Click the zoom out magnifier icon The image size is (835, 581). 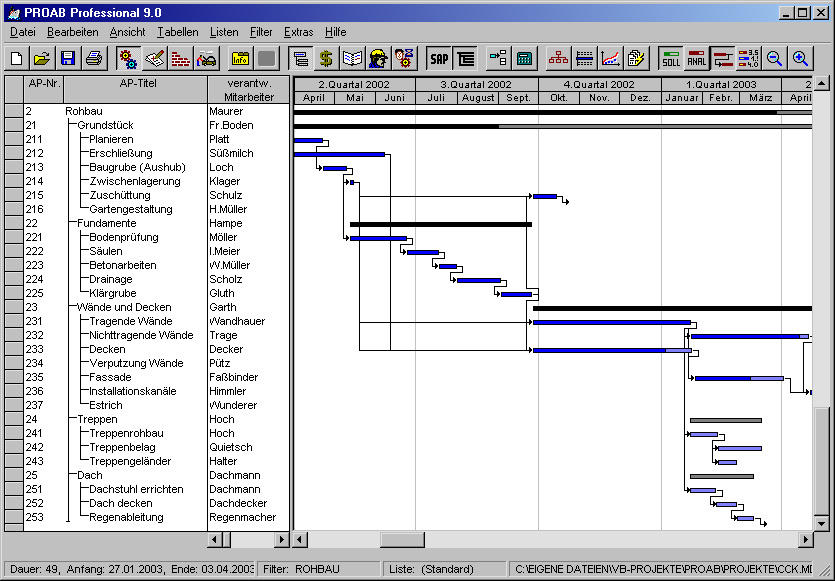pyautogui.click(x=775, y=58)
